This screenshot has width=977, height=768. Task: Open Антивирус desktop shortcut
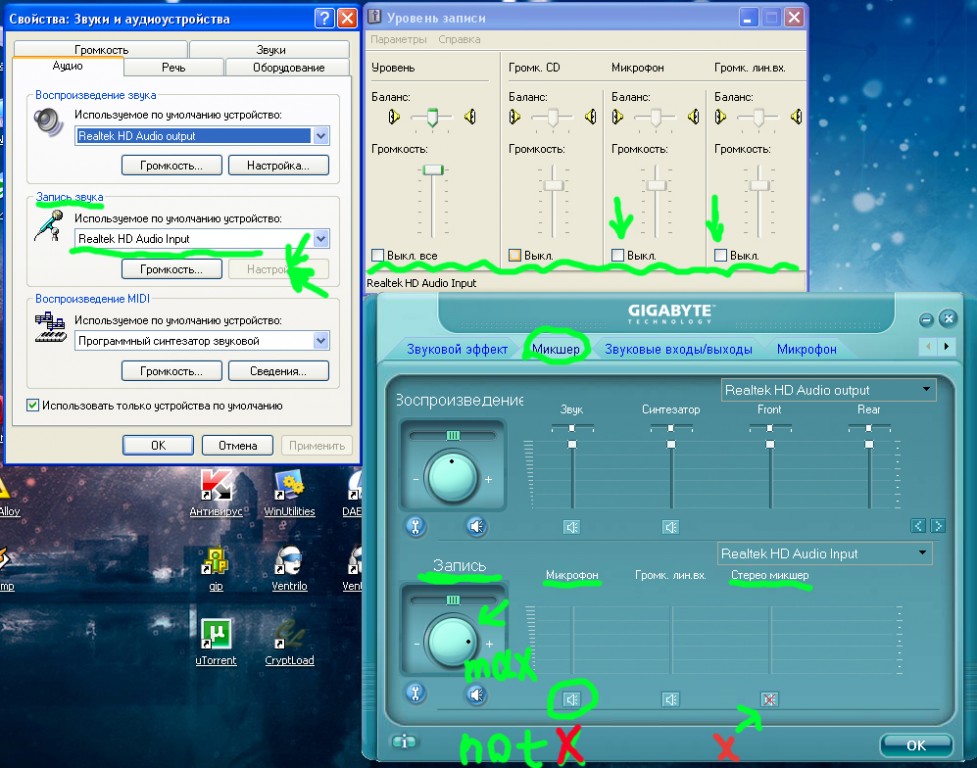216,494
